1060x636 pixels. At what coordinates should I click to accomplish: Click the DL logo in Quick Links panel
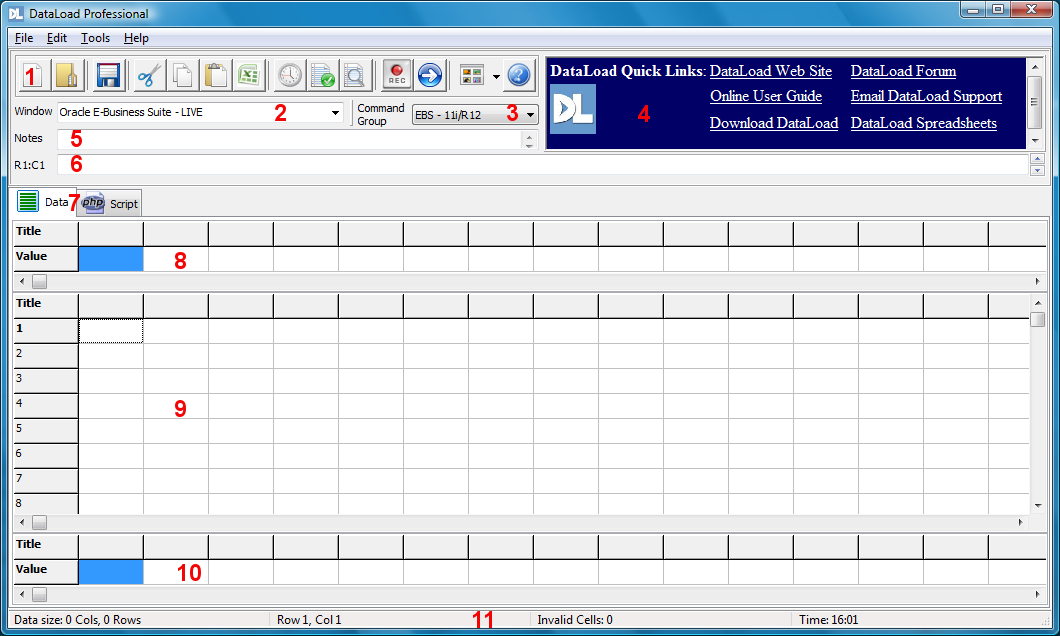573,109
